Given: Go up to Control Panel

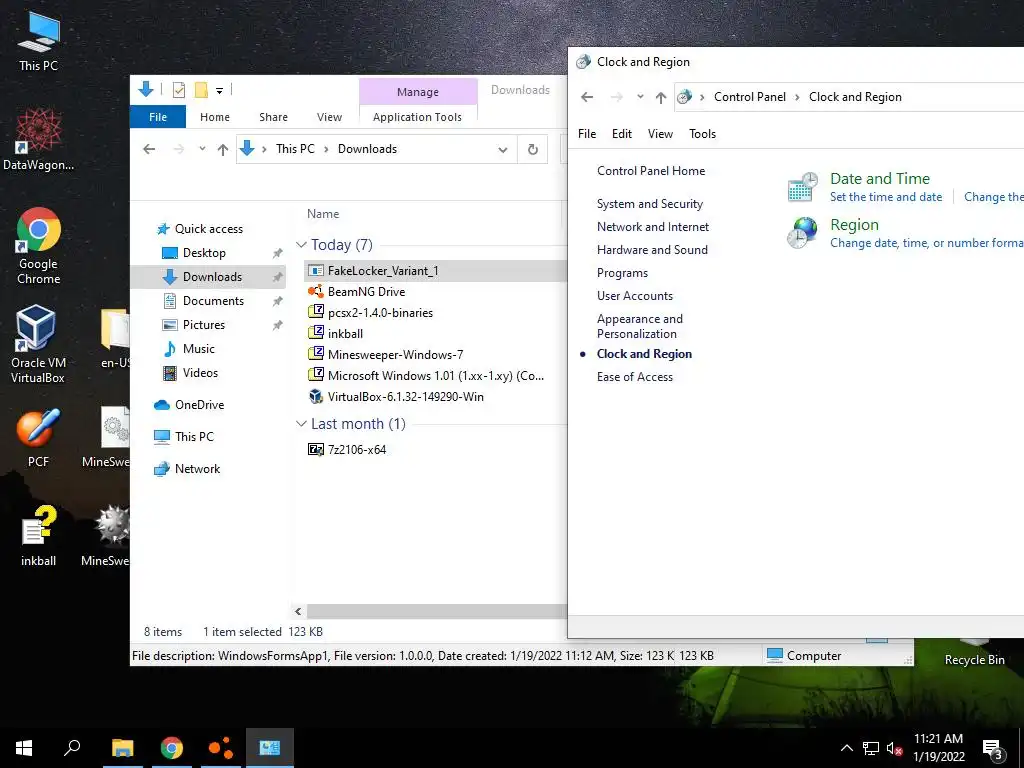Looking at the screenshot, I should (661, 97).
